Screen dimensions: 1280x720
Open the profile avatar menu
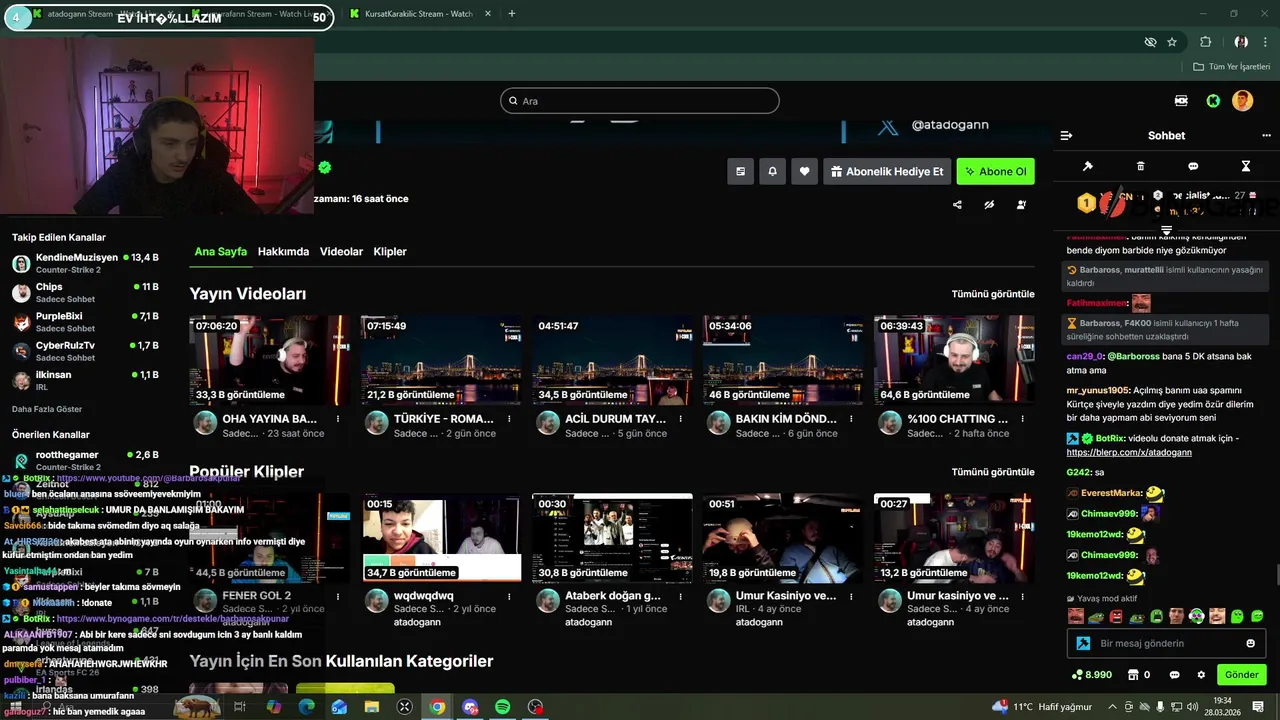[x=1242, y=101]
